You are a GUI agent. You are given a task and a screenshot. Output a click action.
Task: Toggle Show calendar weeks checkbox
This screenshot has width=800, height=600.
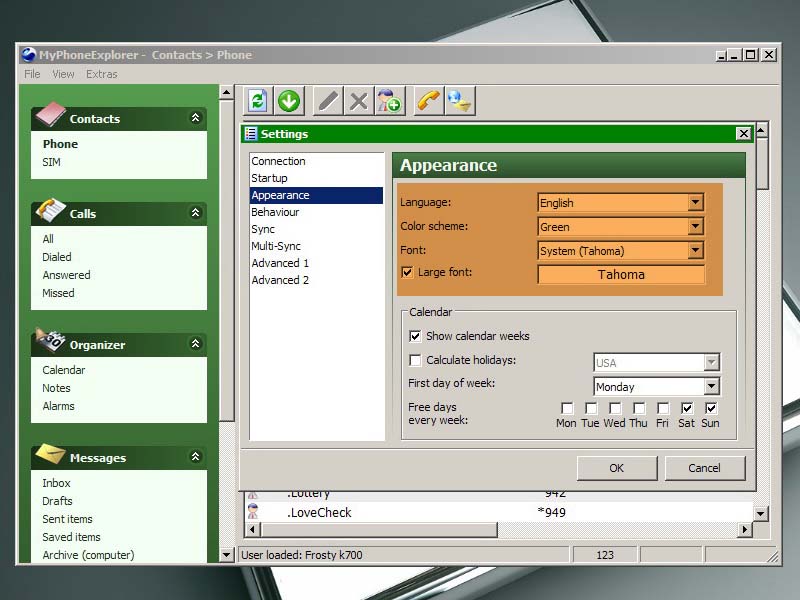click(x=415, y=336)
